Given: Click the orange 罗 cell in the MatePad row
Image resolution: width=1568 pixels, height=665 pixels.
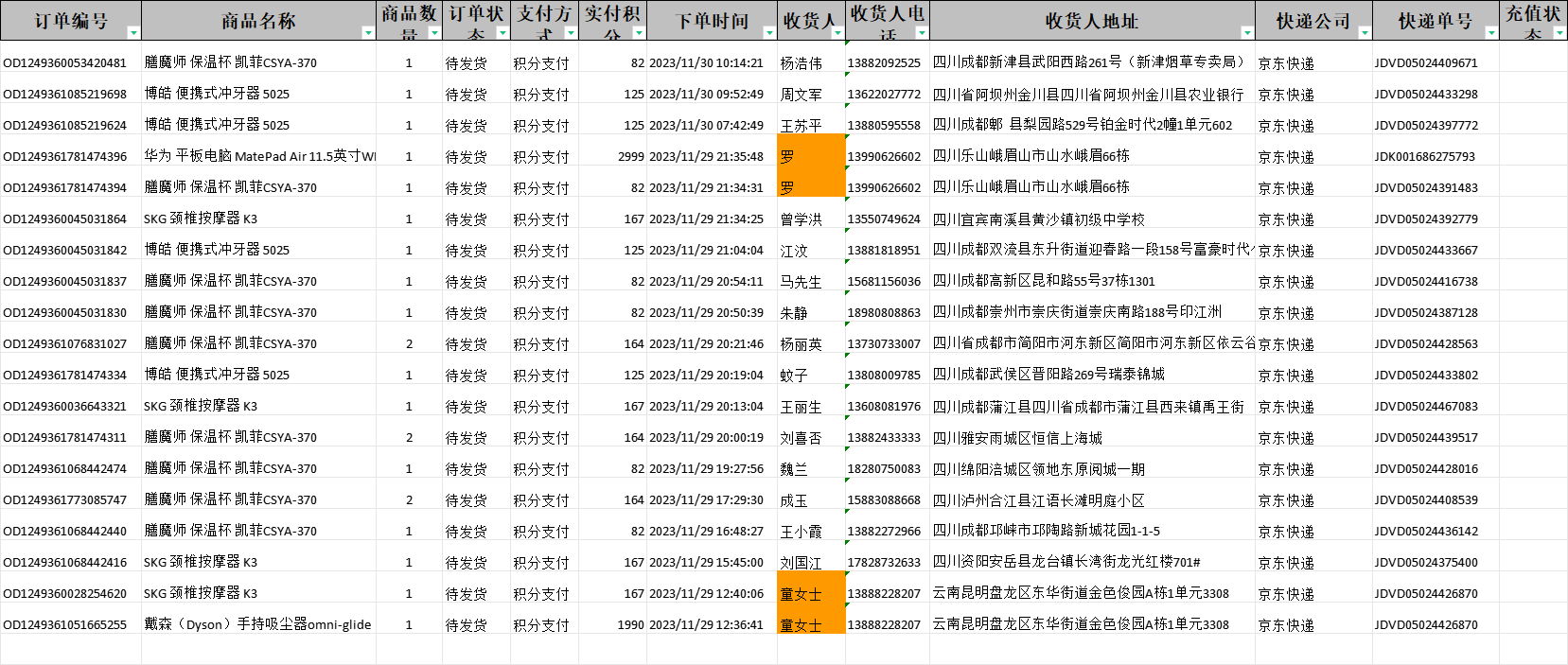Looking at the screenshot, I should (x=811, y=150).
